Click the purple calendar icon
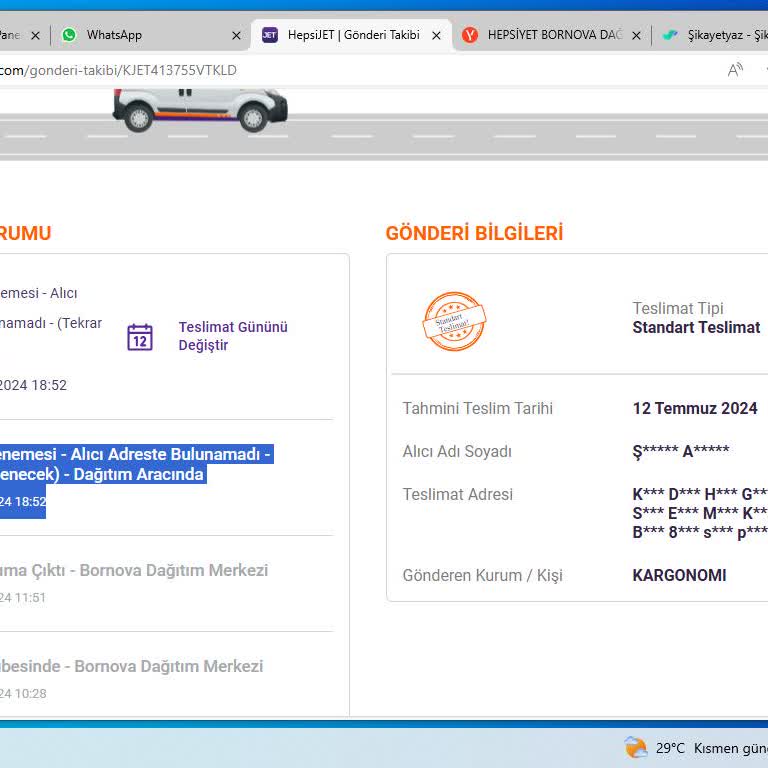 (140, 337)
